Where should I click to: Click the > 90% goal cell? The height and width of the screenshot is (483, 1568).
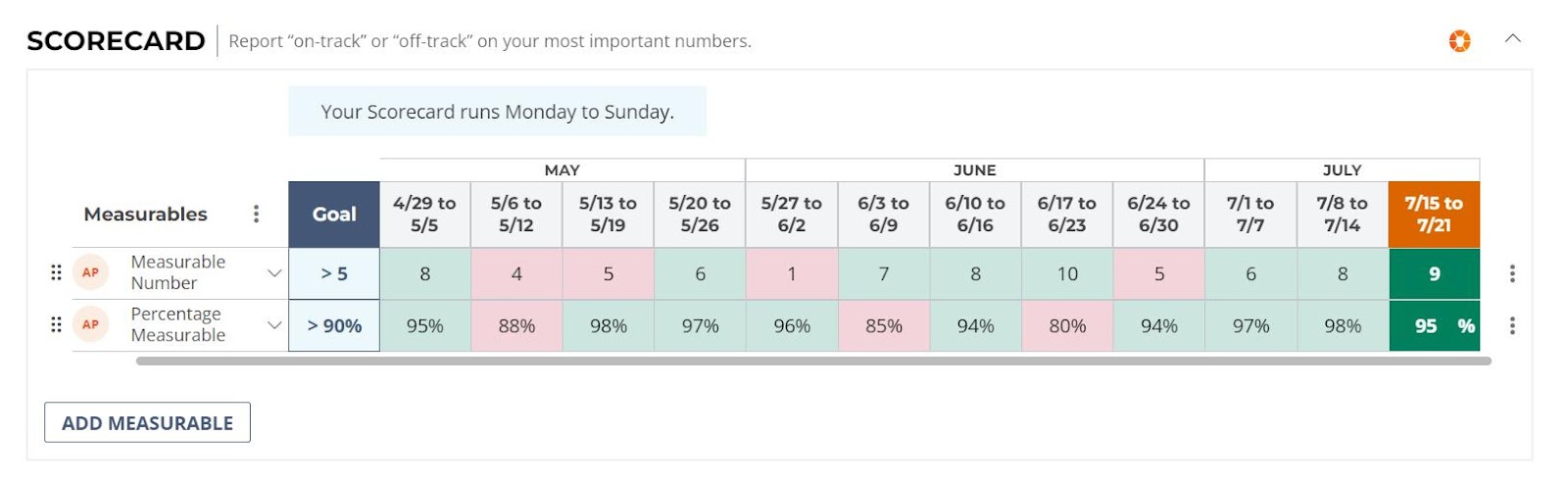pos(334,325)
